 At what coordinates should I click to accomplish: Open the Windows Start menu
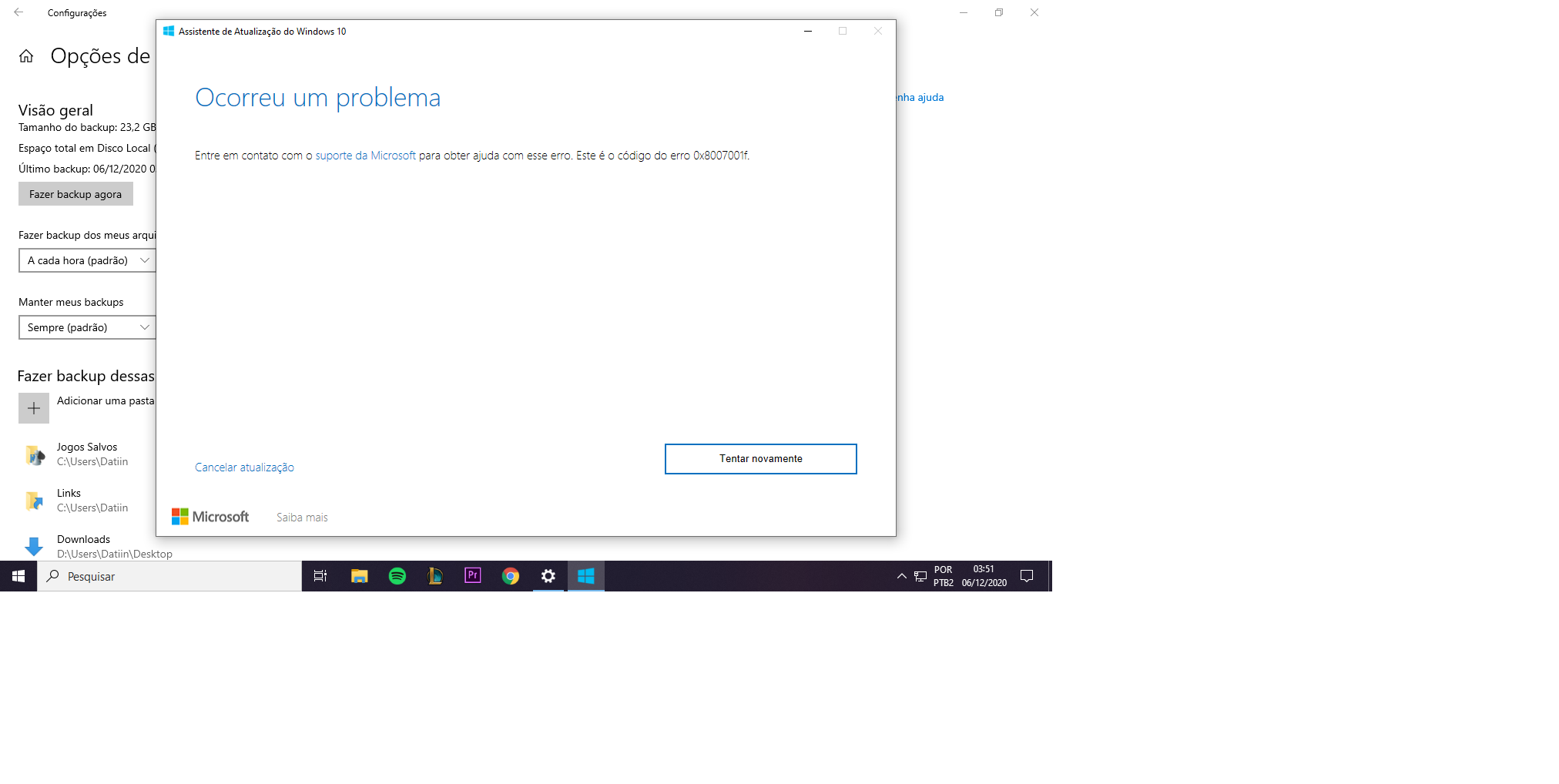(18, 576)
